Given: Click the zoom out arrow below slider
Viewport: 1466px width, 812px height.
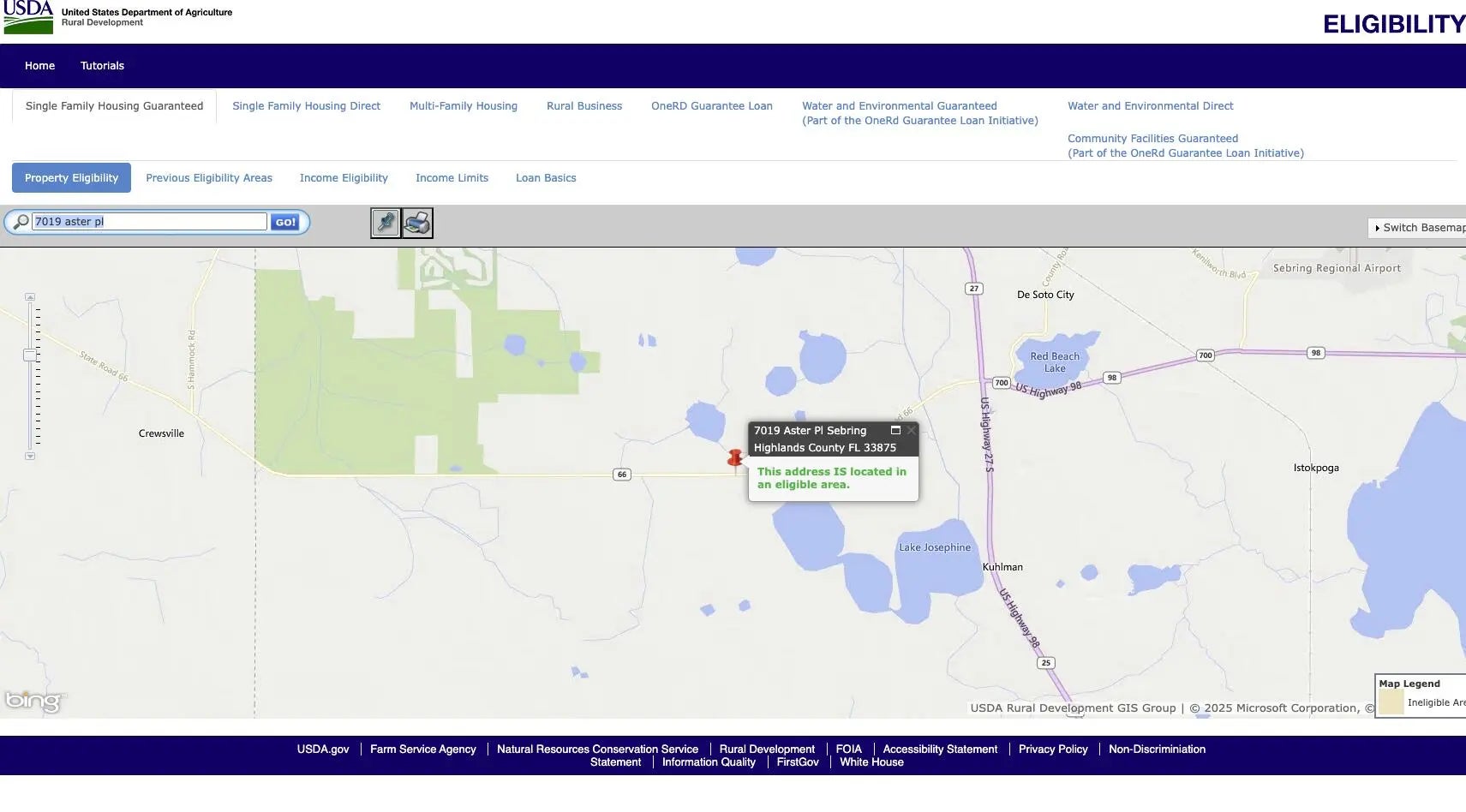Looking at the screenshot, I should coord(30,457).
